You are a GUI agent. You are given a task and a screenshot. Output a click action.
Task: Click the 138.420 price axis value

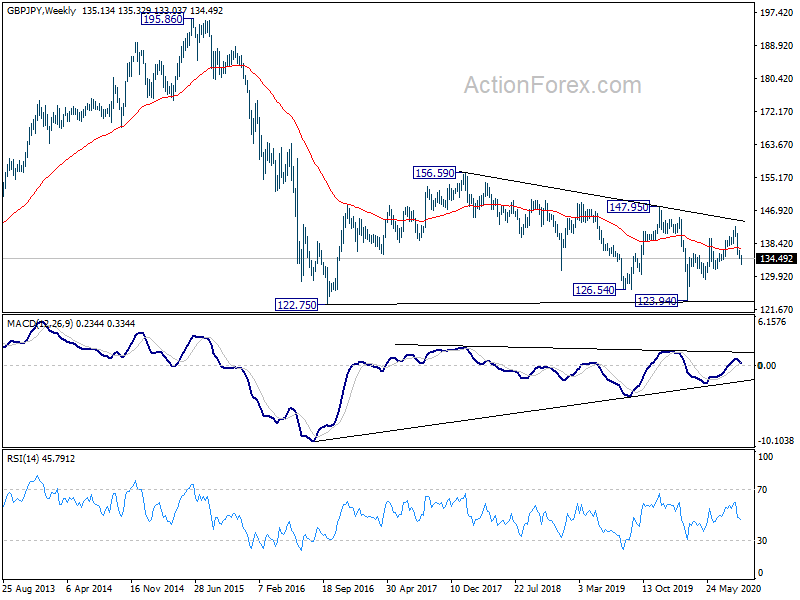[776, 243]
